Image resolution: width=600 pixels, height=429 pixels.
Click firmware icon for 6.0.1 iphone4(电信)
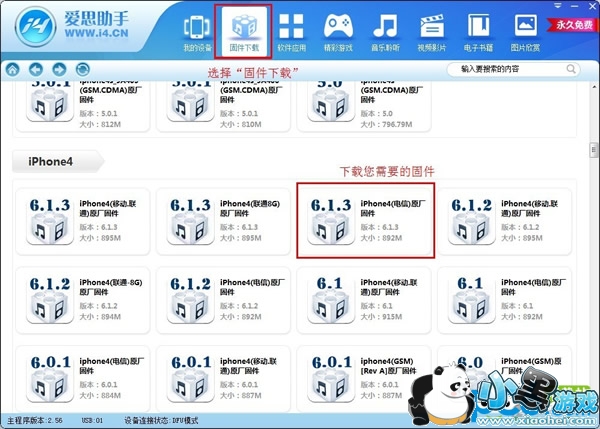(50, 378)
